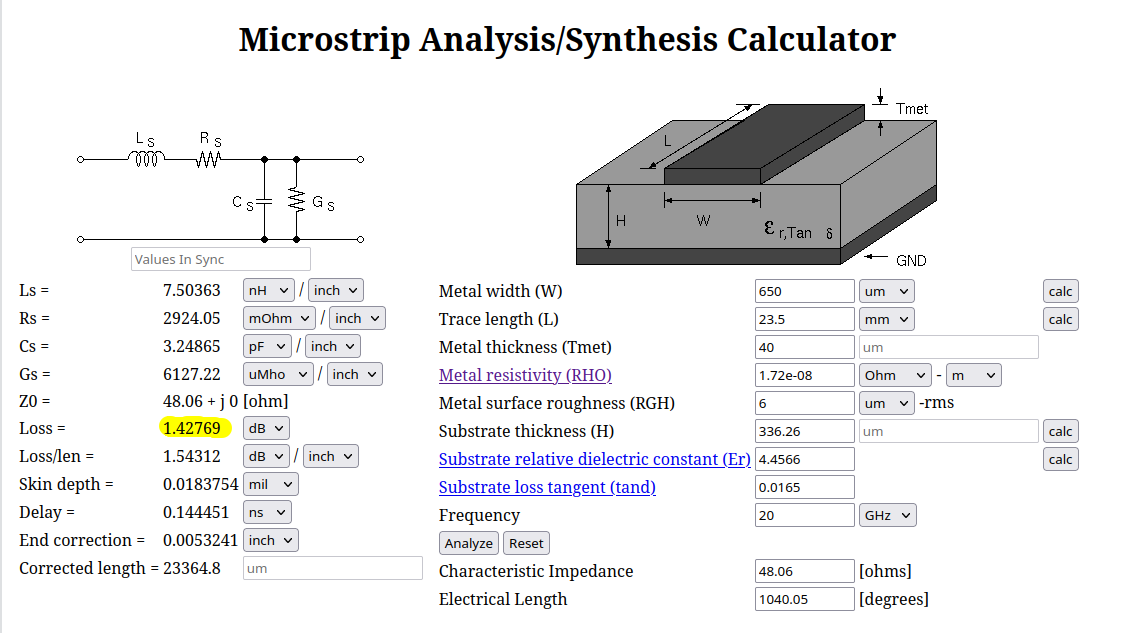Expand the Ls nH unit dropdown
The image size is (1127, 633).
coord(268,290)
